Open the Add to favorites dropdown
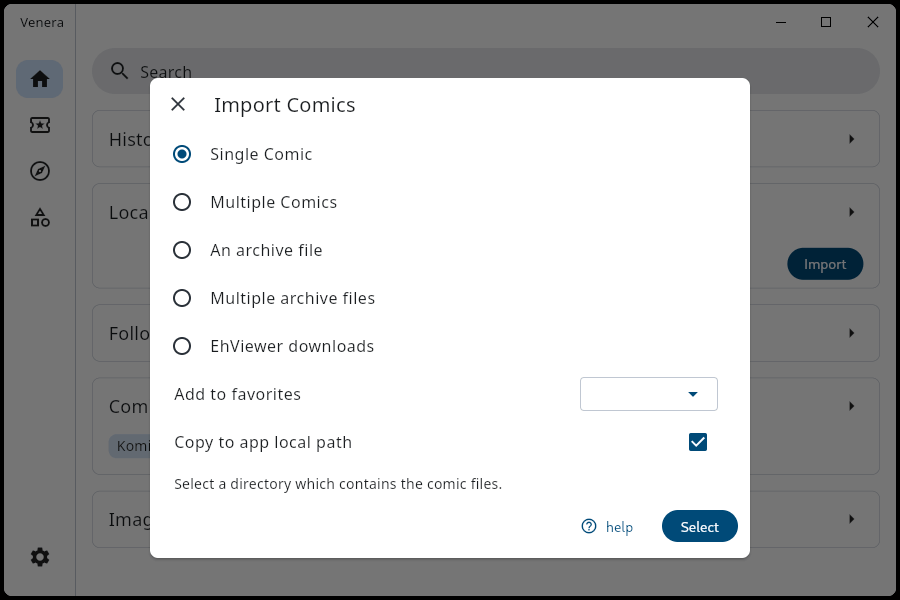Viewport: 900px width, 600px height. click(649, 394)
